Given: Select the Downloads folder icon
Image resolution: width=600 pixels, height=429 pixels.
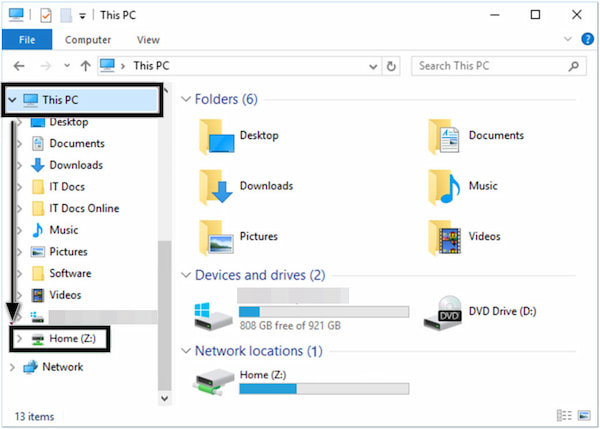Looking at the screenshot, I should 216,187.
